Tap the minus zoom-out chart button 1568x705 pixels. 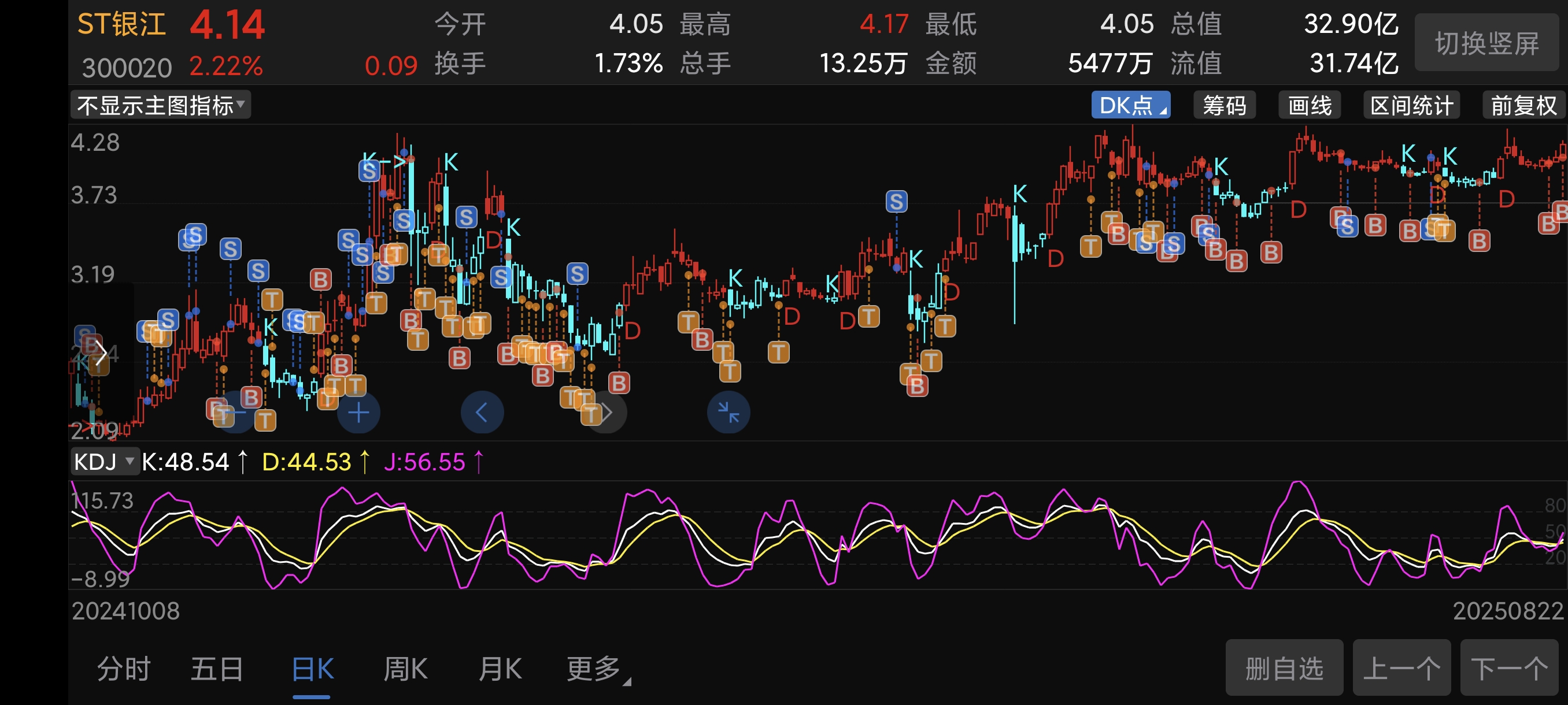coord(235,413)
